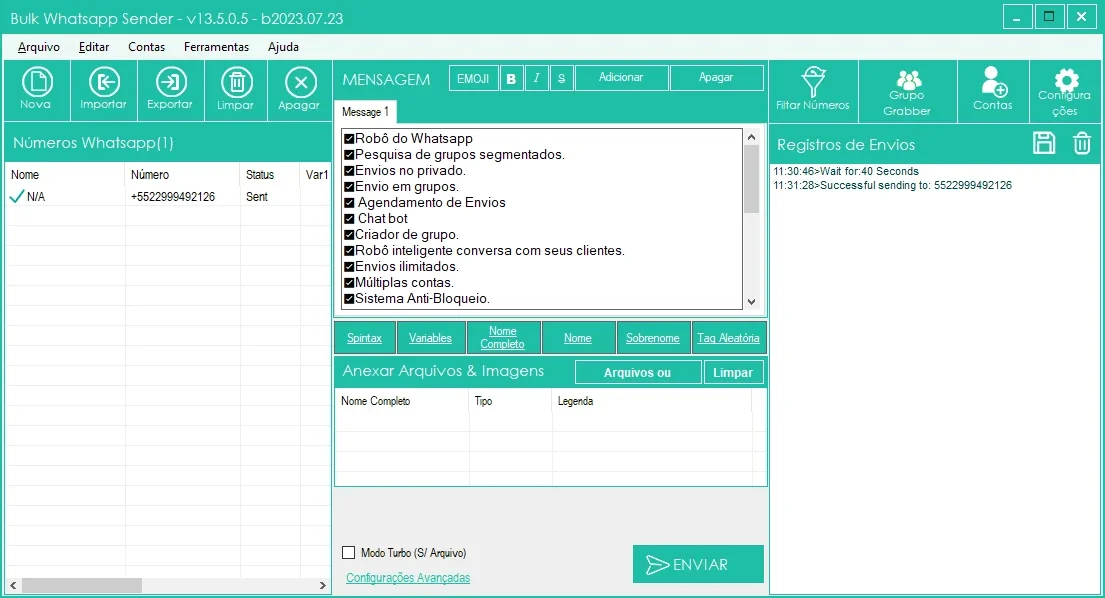Open the Configurações Avançadas link
Screen dimensions: 1105x598
408,578
